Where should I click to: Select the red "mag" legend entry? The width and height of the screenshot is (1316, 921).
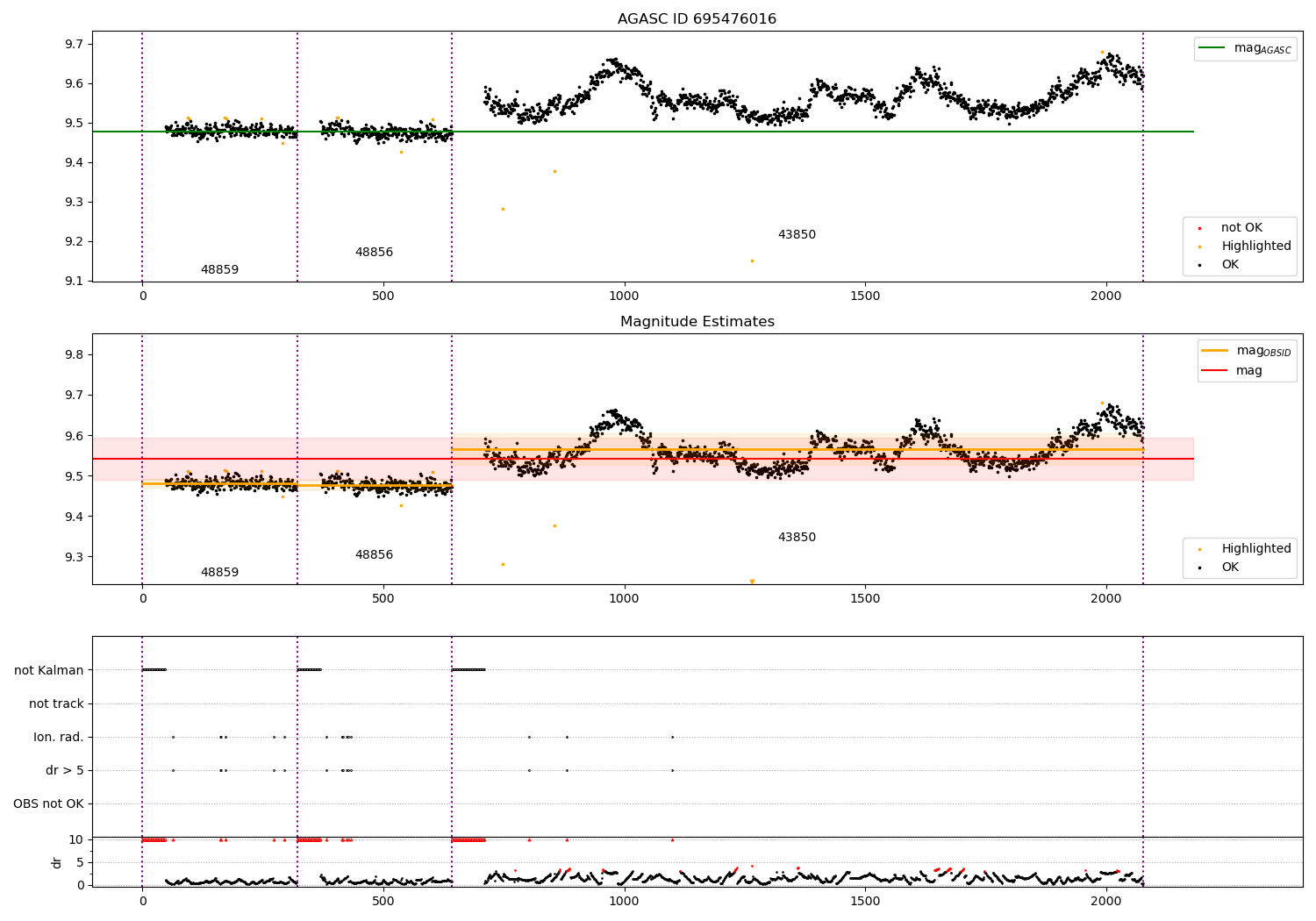[1232, 371]
